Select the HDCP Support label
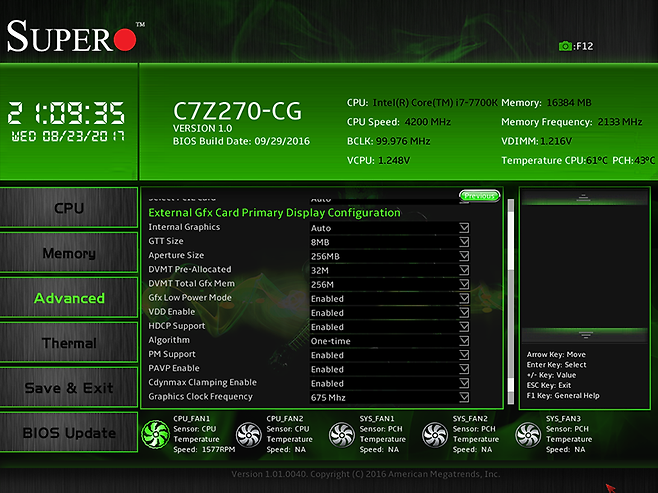This screenshot has width=658, height=493. (x=177, y=326)
